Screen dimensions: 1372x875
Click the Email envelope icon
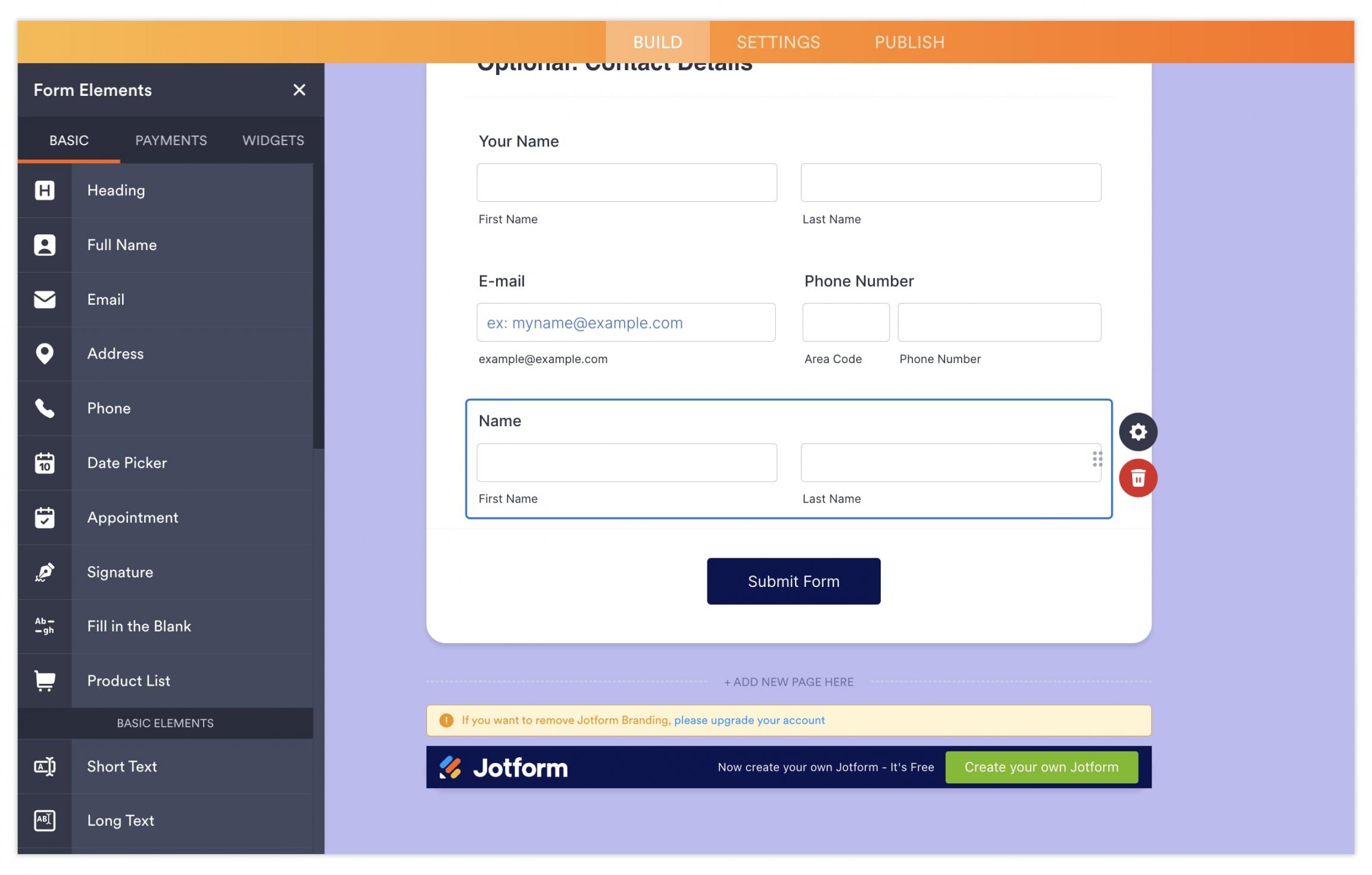[45, 299]
